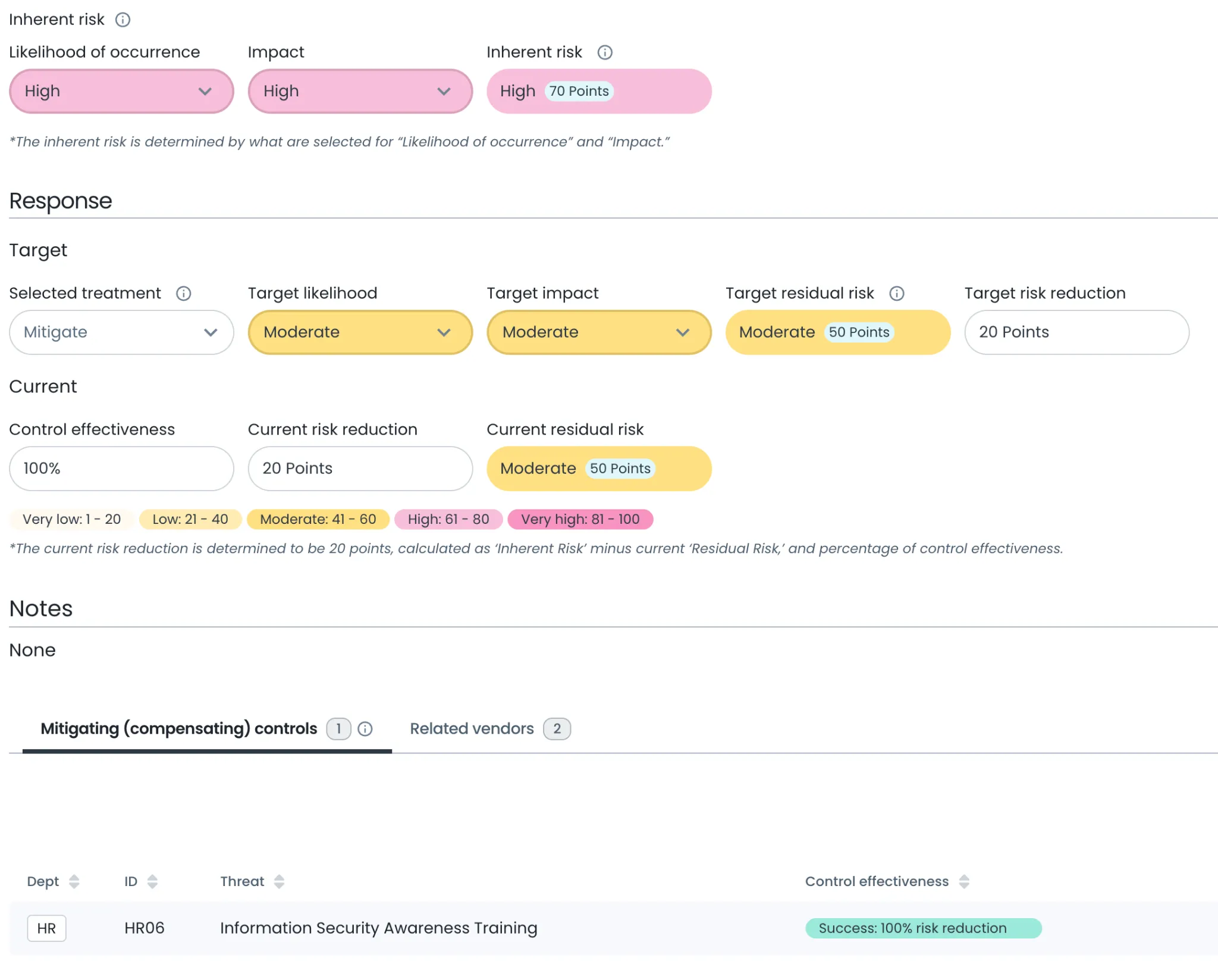This screenshot has height=980, width=1218.
Task: Open Target likelihood Moderate dropdown
Action: (x=360, y=332)
